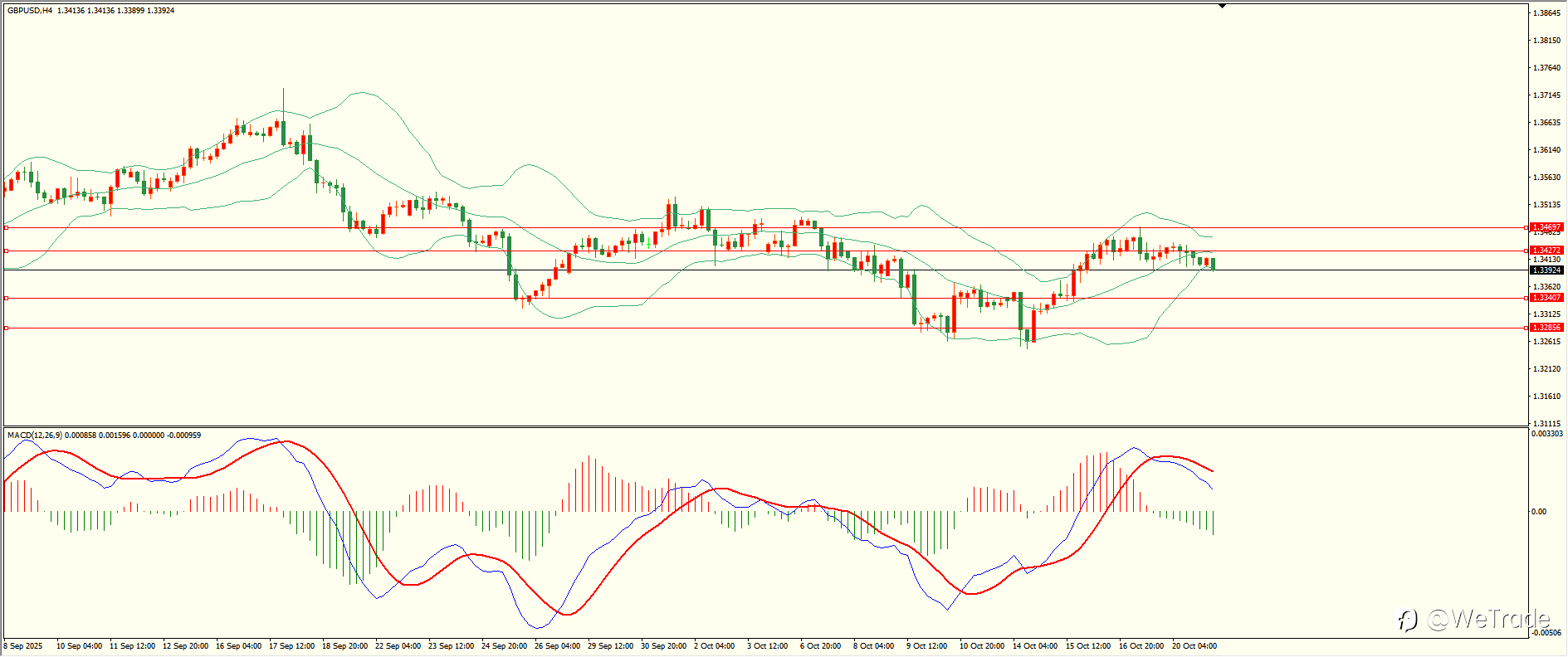Click the 8 Sep 2025 date label

point(23,646)
